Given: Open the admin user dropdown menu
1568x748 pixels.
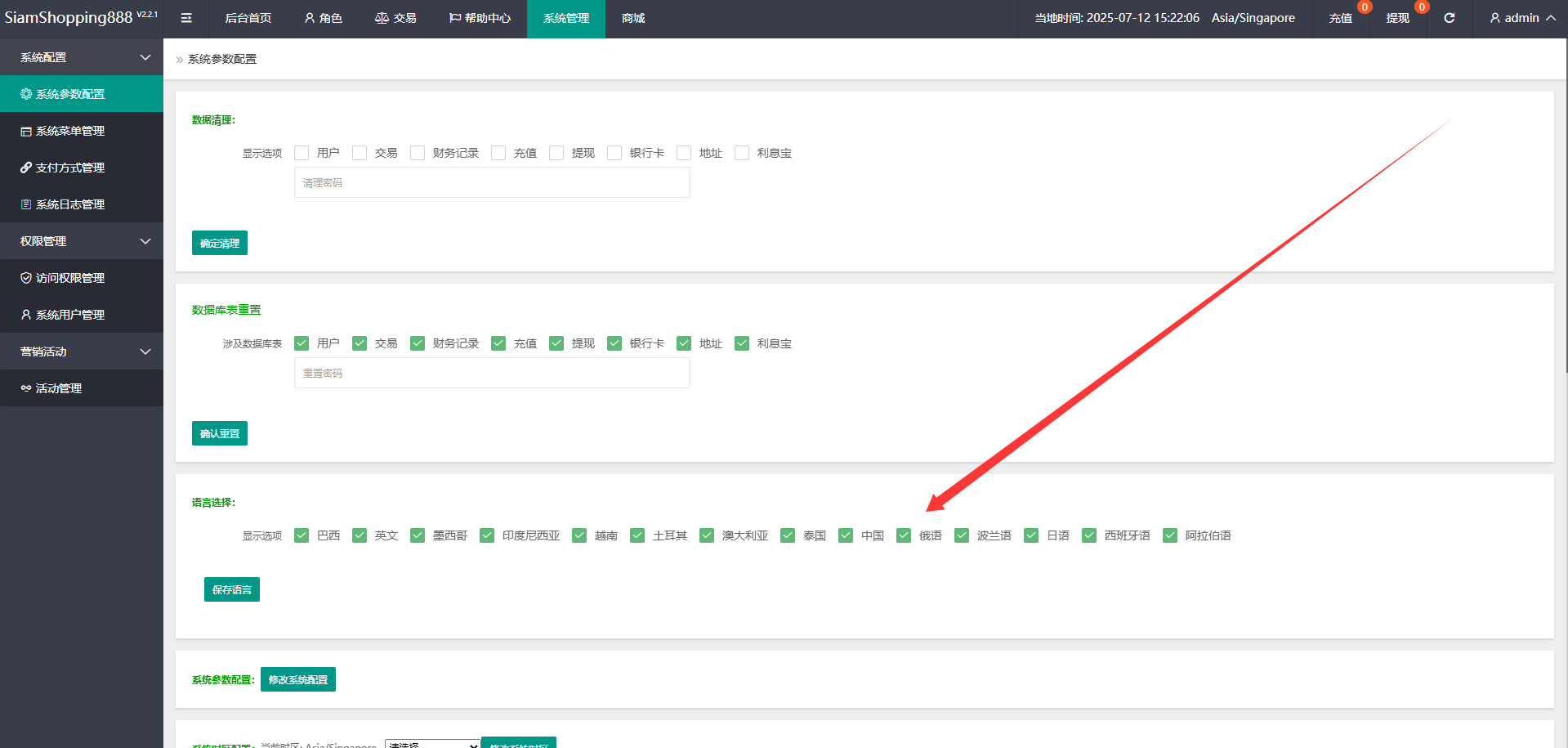Looking at the screenshot, I should [x=1521, y=18].
